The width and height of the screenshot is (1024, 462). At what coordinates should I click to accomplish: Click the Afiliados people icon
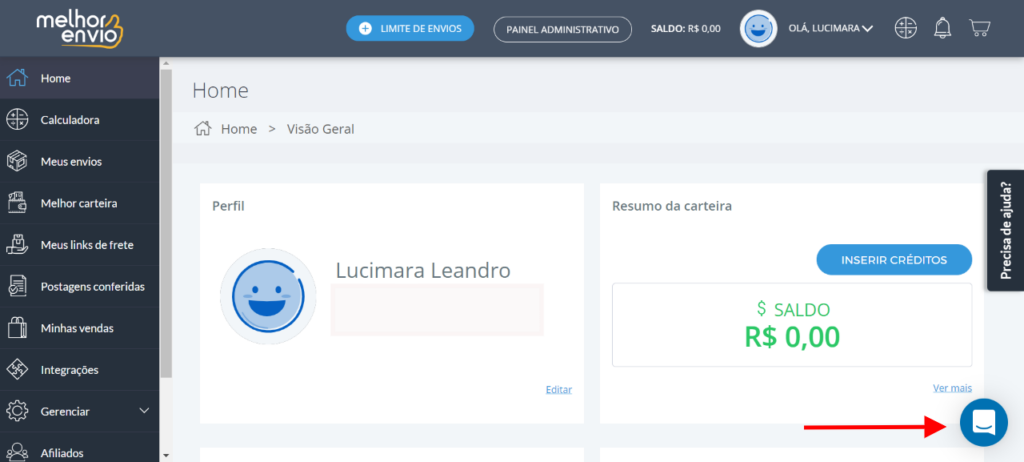[17, 452]
